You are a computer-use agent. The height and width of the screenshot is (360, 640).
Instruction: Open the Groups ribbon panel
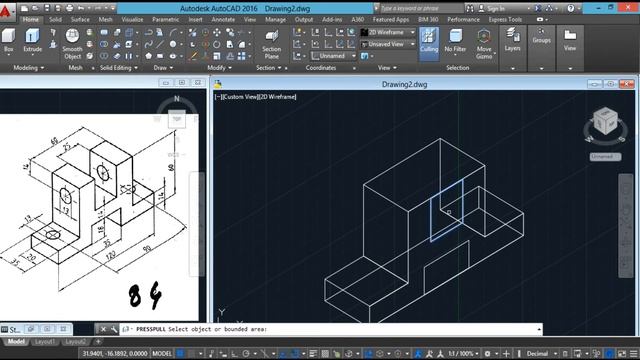(x=541, y=37)
